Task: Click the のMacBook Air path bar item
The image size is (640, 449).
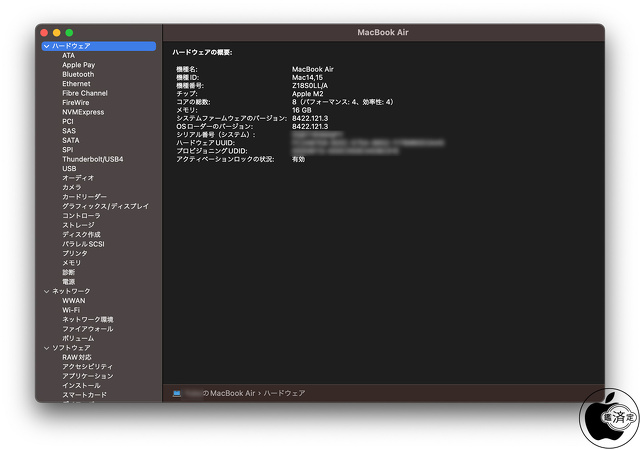Action: [229, 393]
